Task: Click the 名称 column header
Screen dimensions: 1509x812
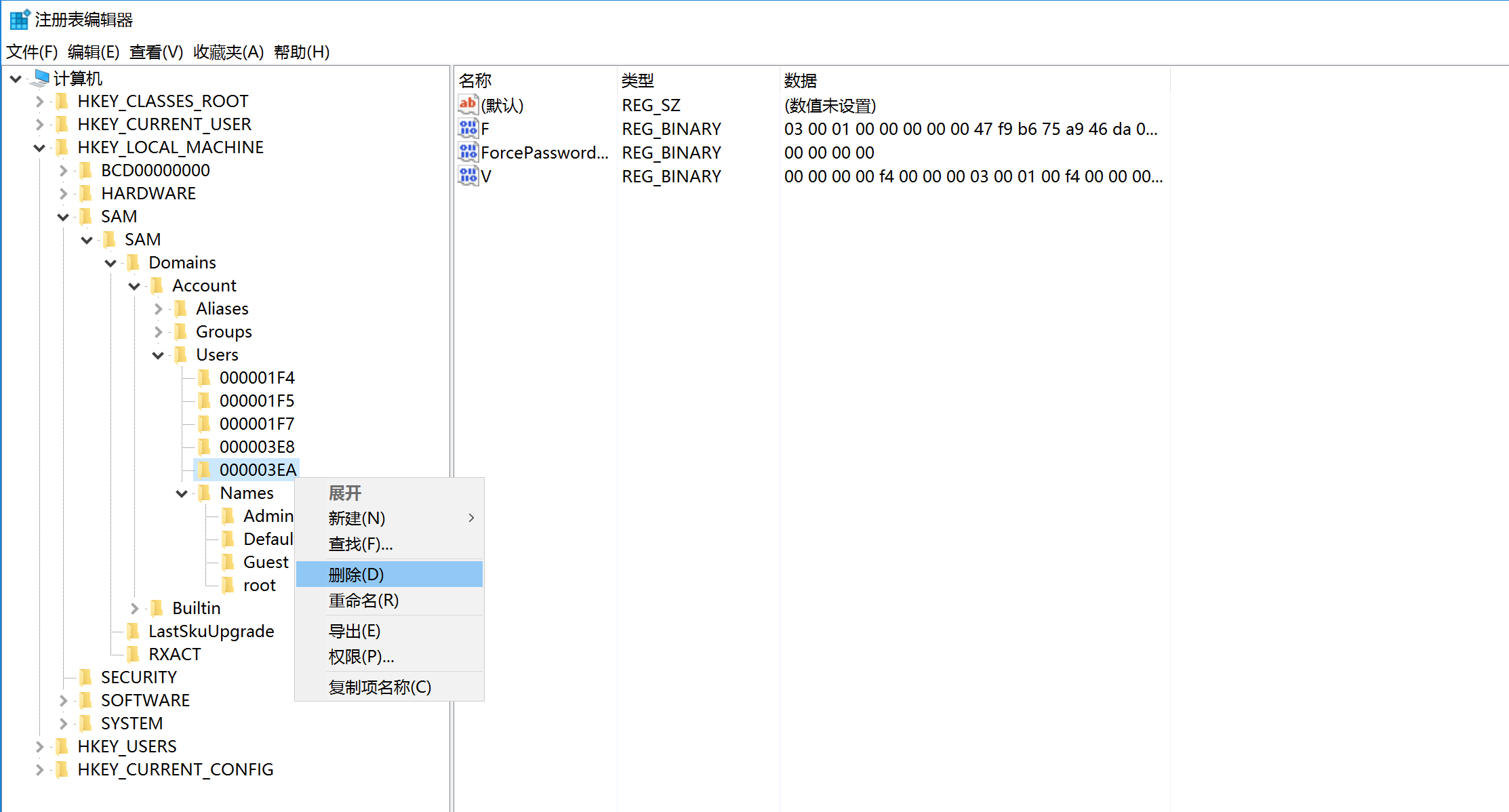Action: (x=475, y=80)
